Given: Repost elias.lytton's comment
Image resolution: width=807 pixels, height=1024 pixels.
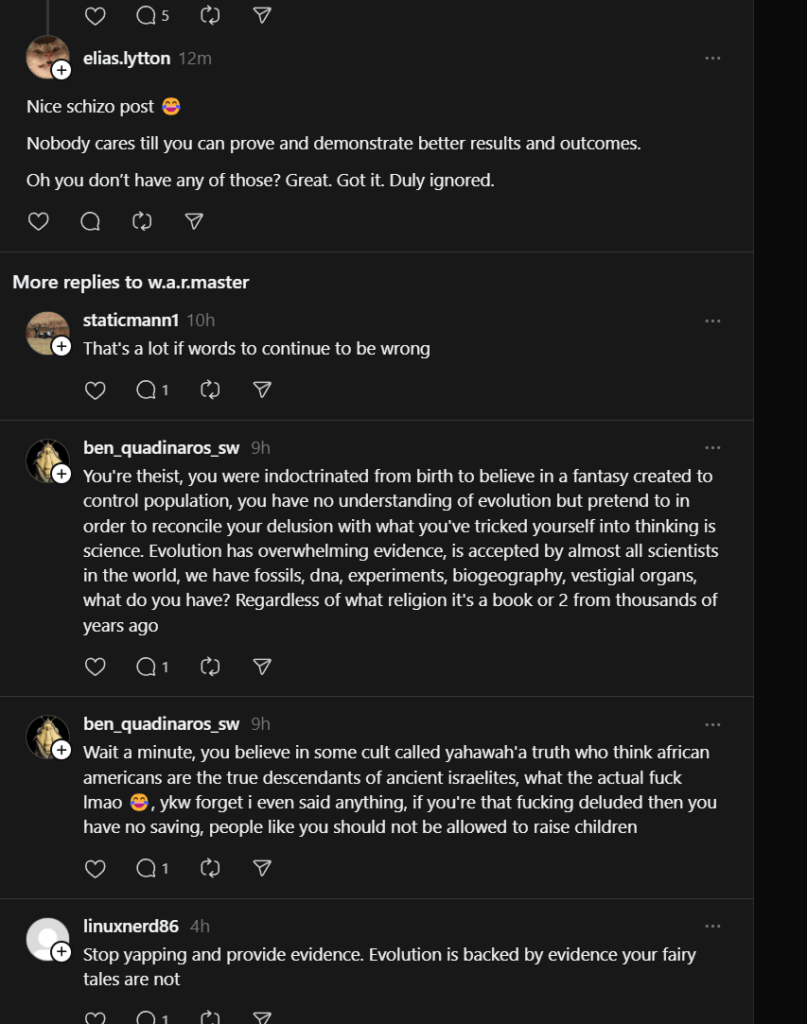Looking at the screenshot, I should coord(142,221).
